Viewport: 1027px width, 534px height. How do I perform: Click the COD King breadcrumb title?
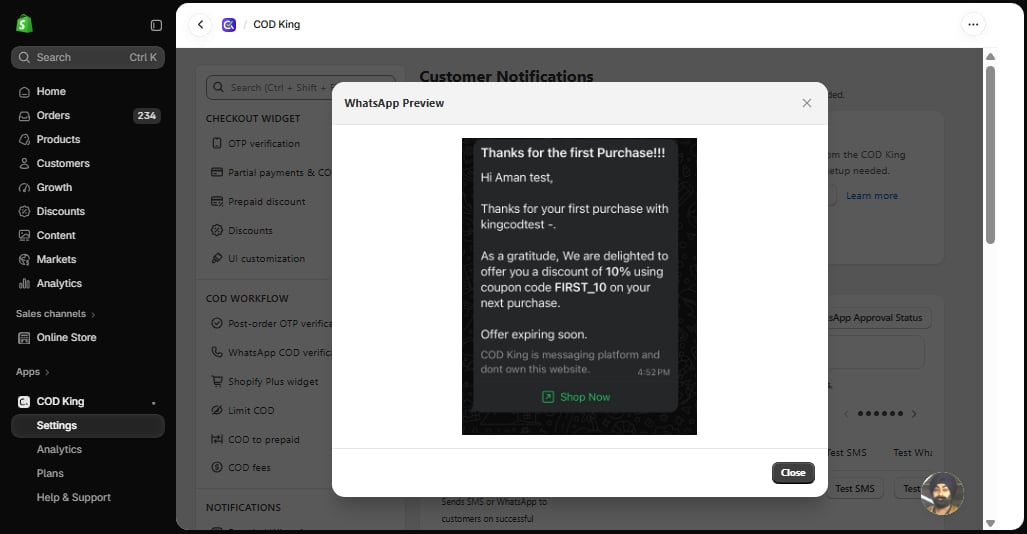pos(276,25)
